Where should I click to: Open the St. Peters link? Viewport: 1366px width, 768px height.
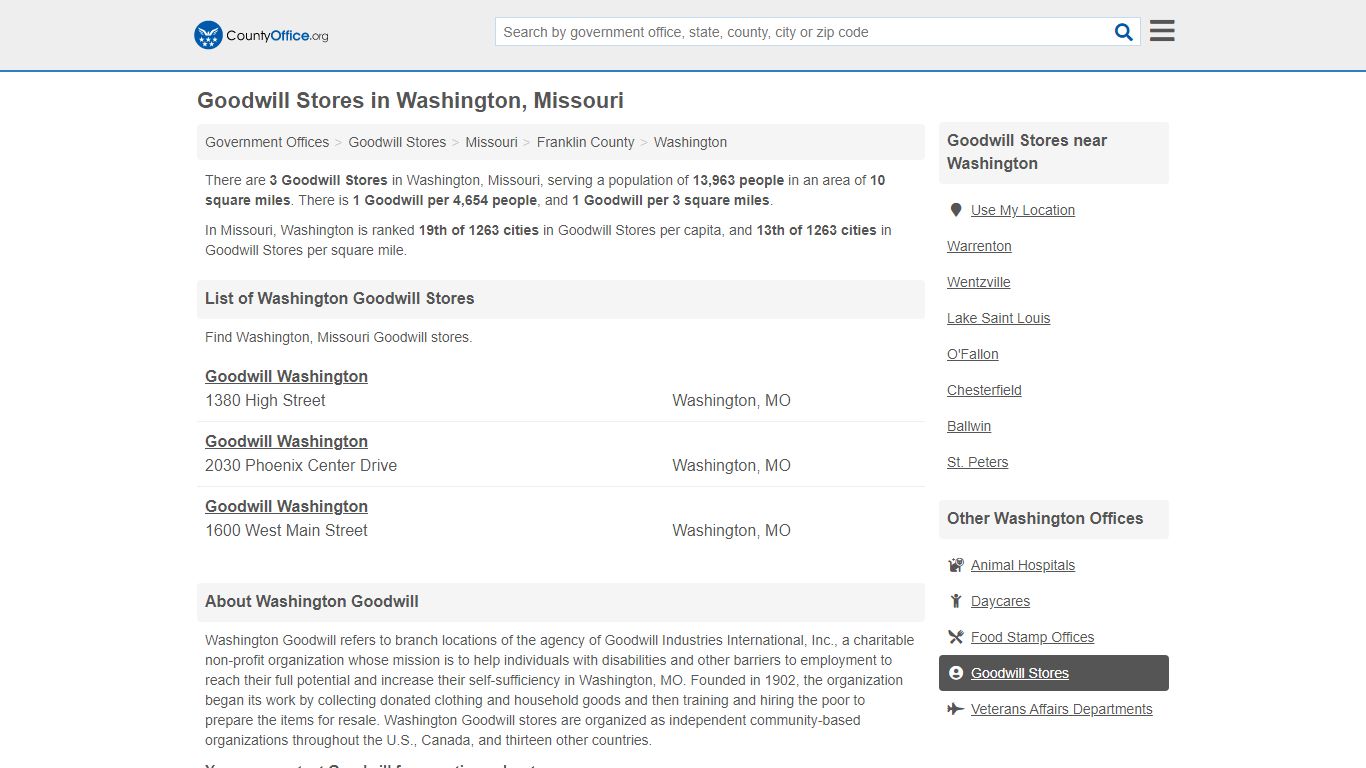coord(978,462)
